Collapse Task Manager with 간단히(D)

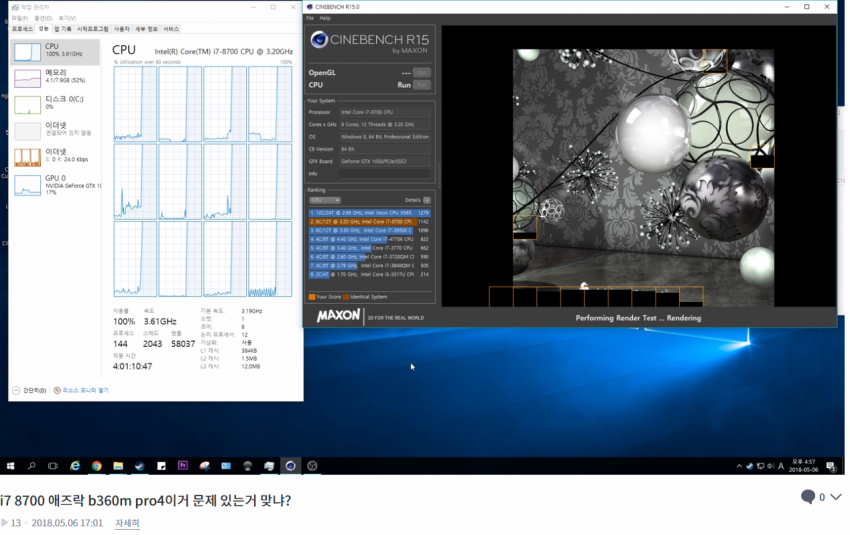coord(29,390)
